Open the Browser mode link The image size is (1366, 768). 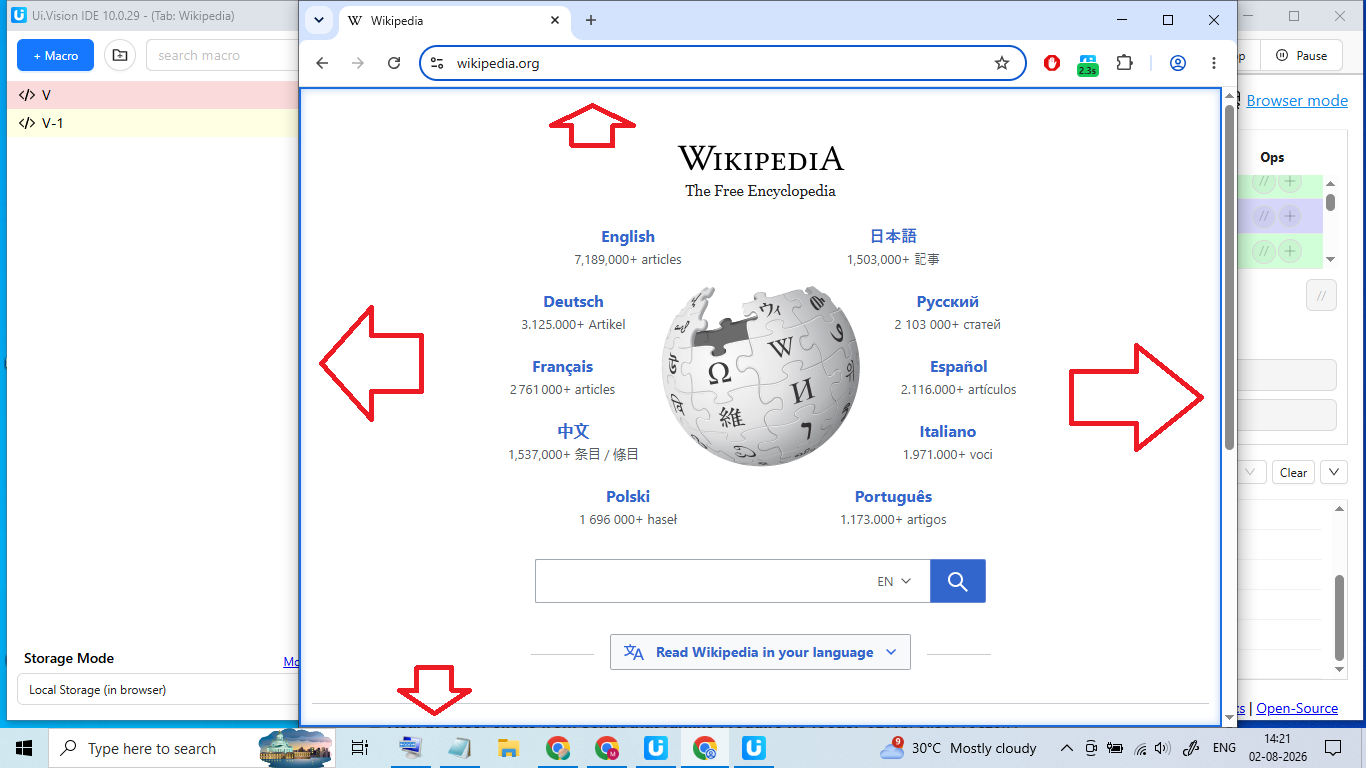pos(1297,100)
